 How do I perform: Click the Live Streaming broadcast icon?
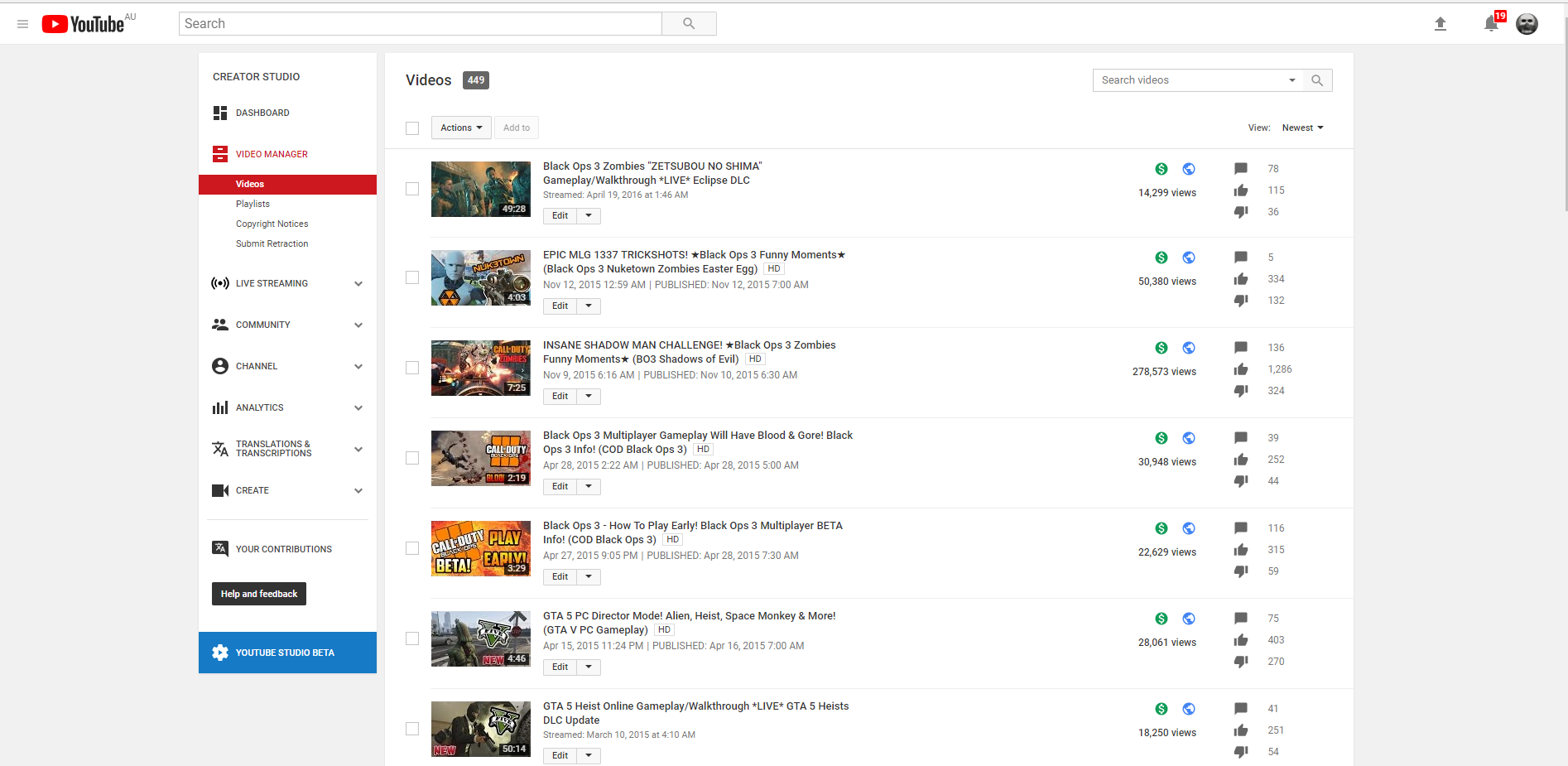point(220,283)
